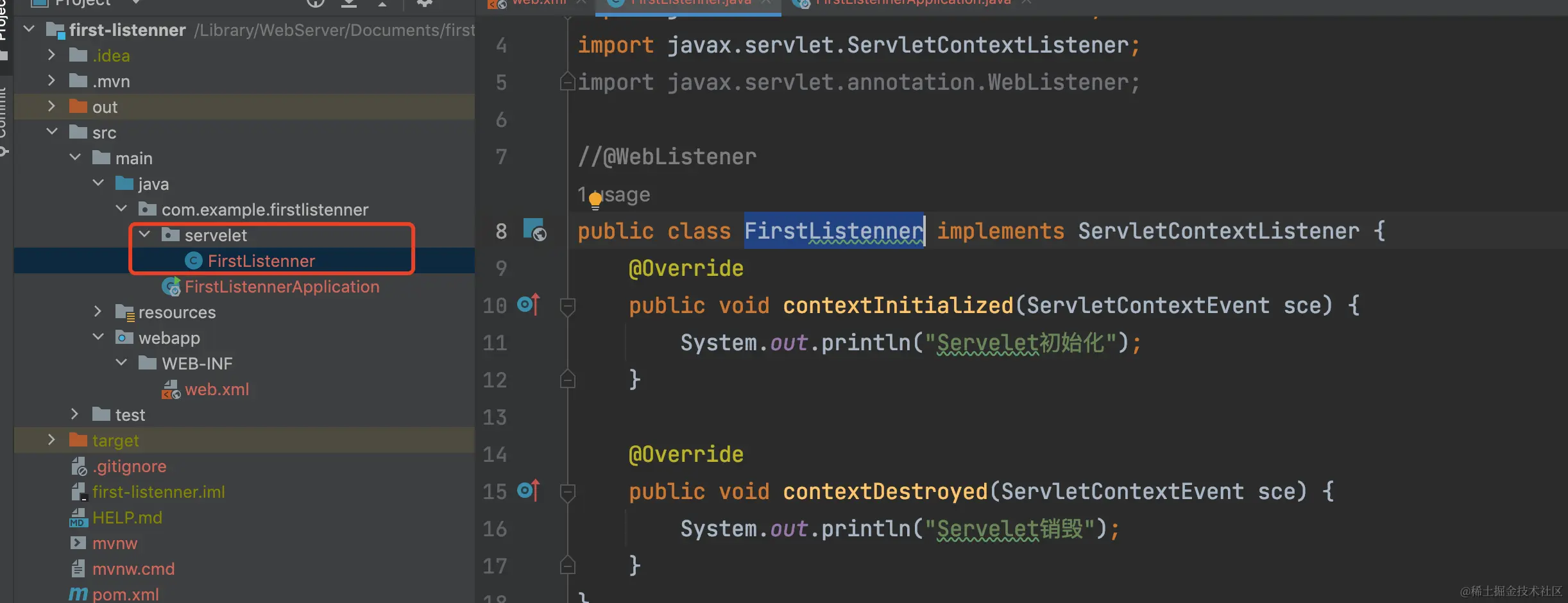Expand the resources folder

pos(98,312)
